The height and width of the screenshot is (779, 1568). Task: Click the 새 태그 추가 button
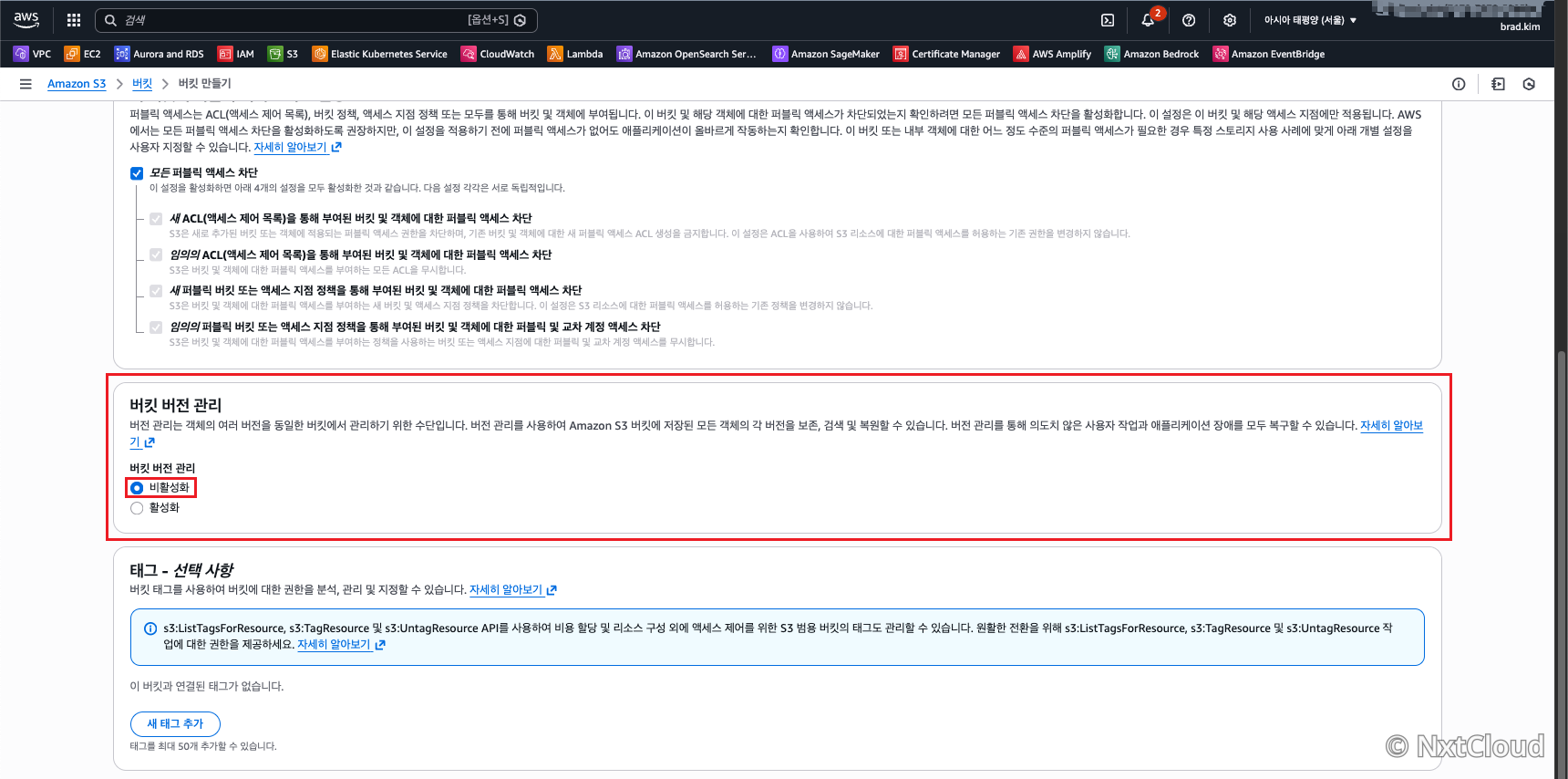click(175, 724)
